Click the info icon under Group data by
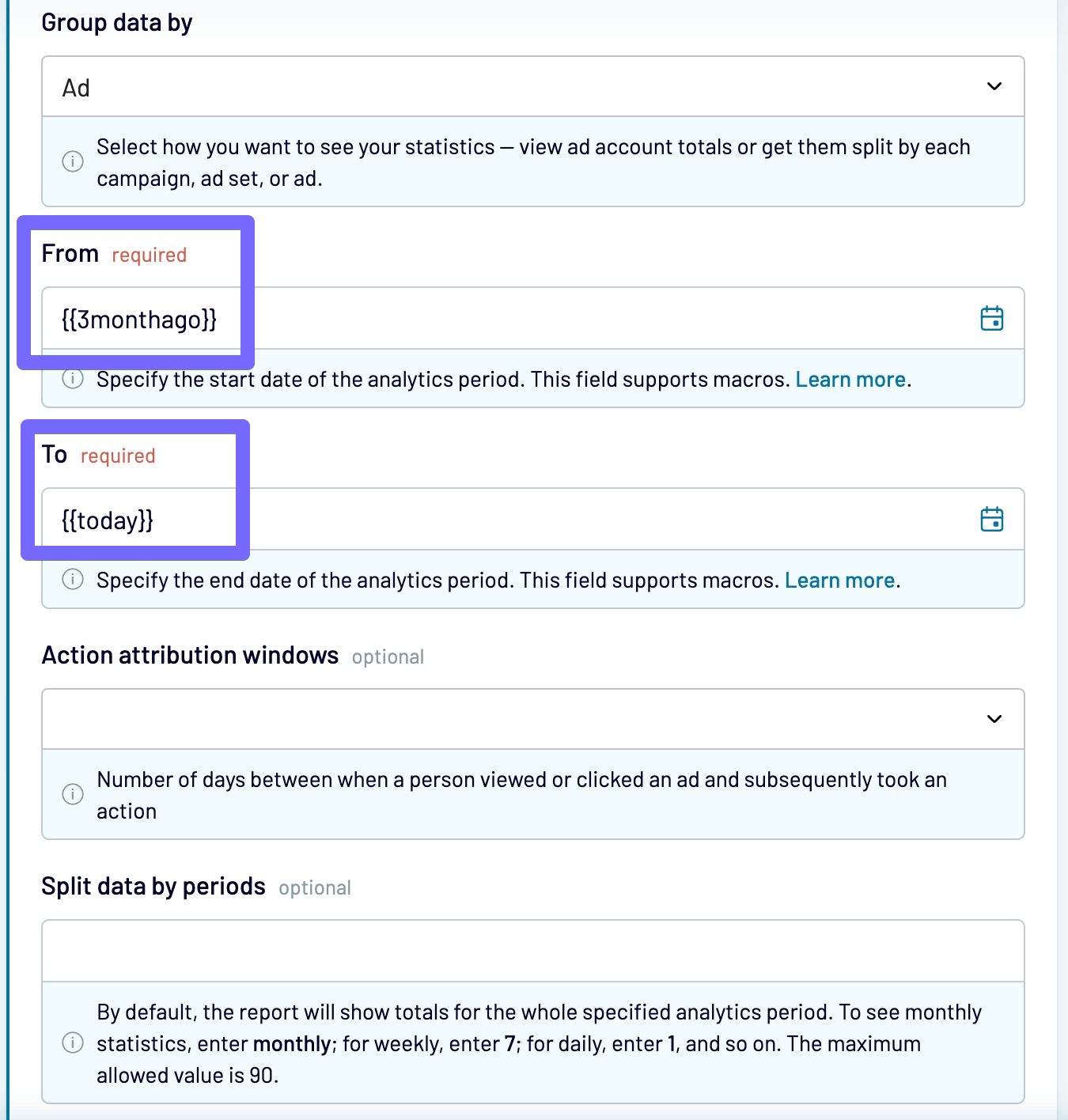The width and height of the screenshot is (1068, 1120). pos(73,161)
